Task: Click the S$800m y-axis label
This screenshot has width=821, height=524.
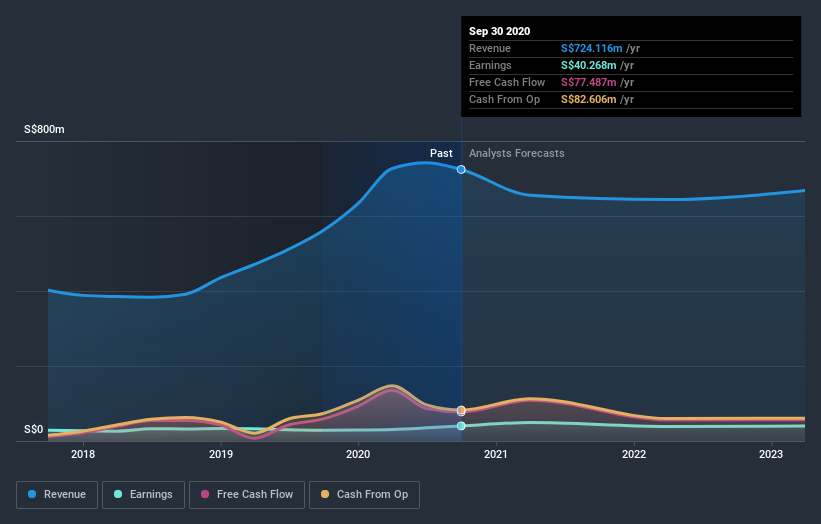Action: point(44,129)
